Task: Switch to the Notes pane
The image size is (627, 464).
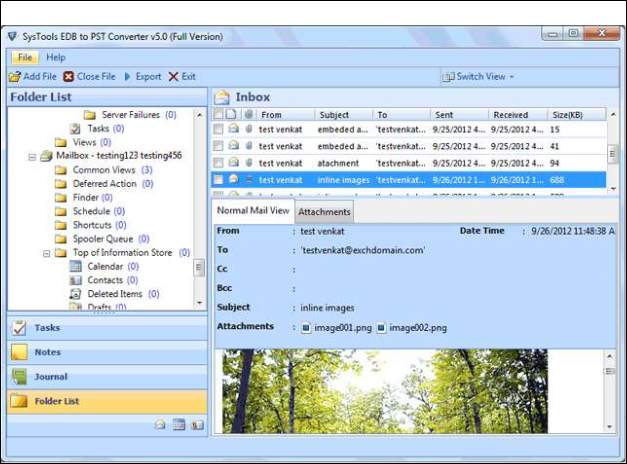Action: 47,352
